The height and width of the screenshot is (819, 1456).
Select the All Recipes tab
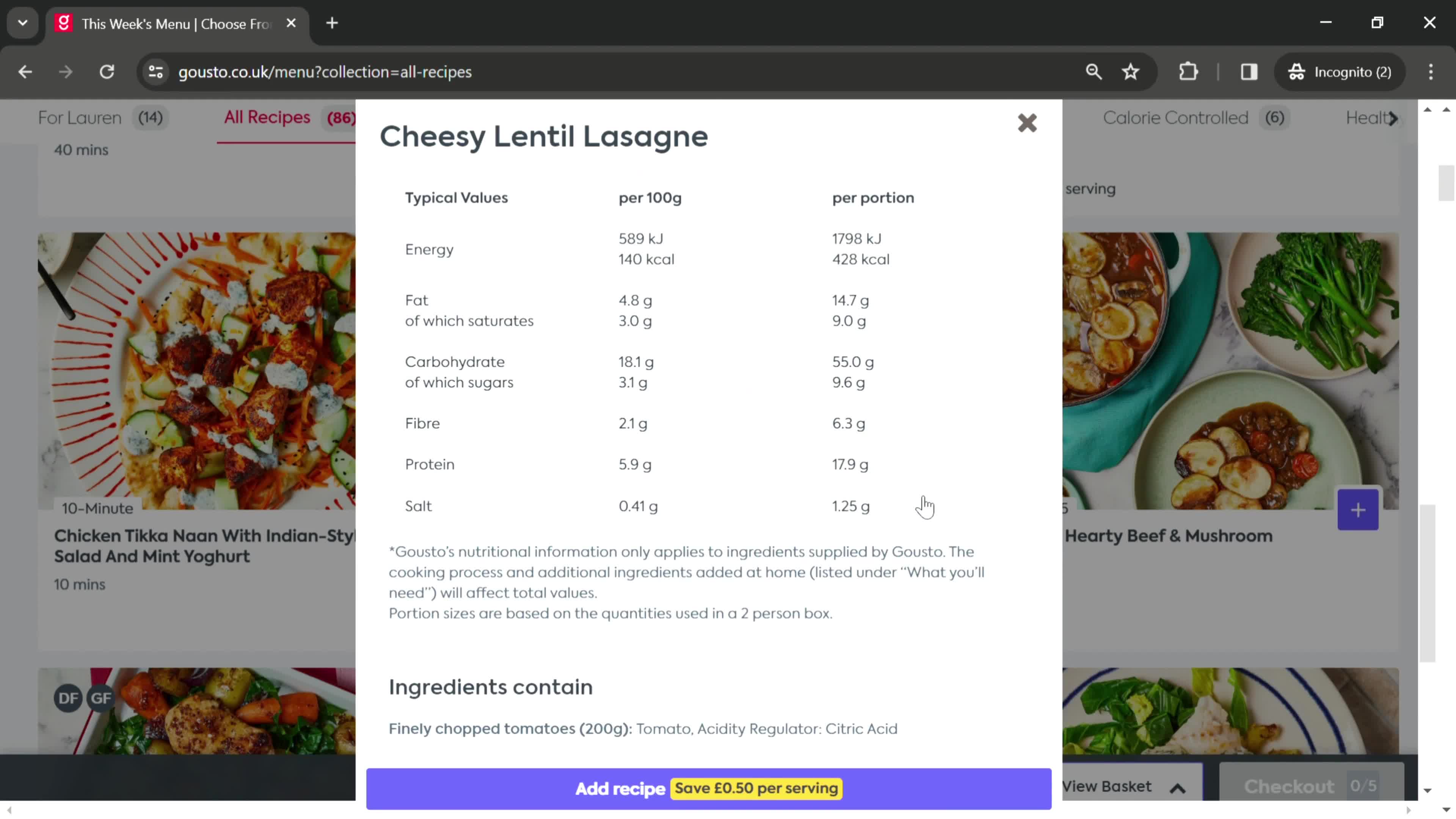266,117
